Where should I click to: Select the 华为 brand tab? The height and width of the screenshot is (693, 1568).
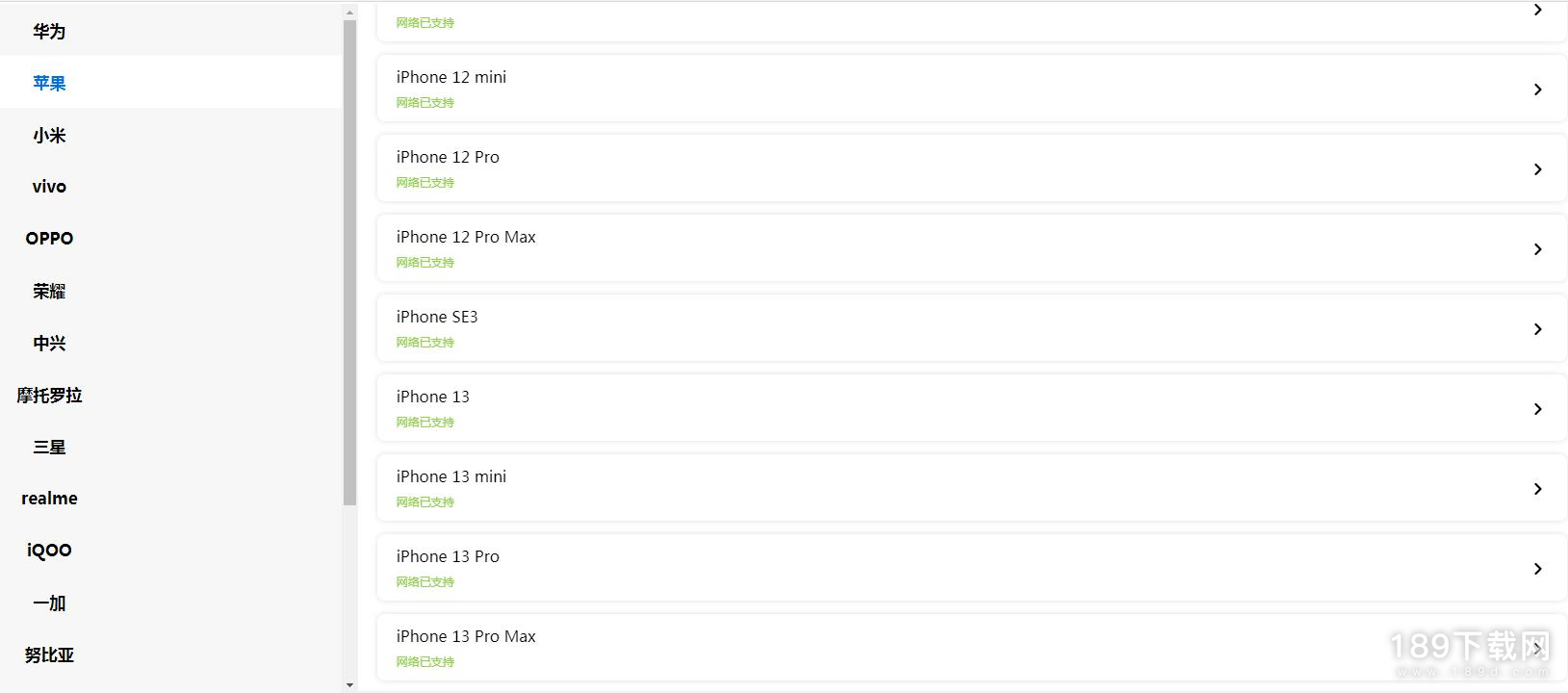tap(49, 31)
